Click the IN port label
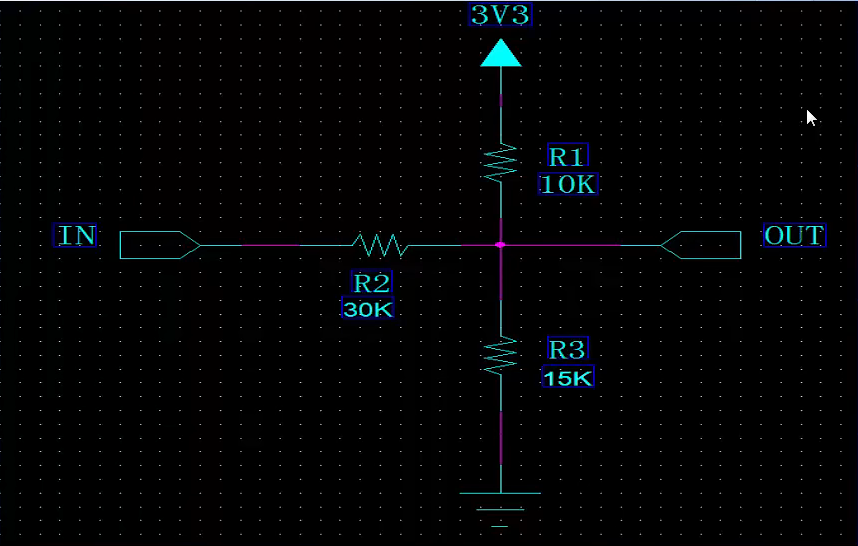This screenshot has width=858, height=546. (76, 235)
